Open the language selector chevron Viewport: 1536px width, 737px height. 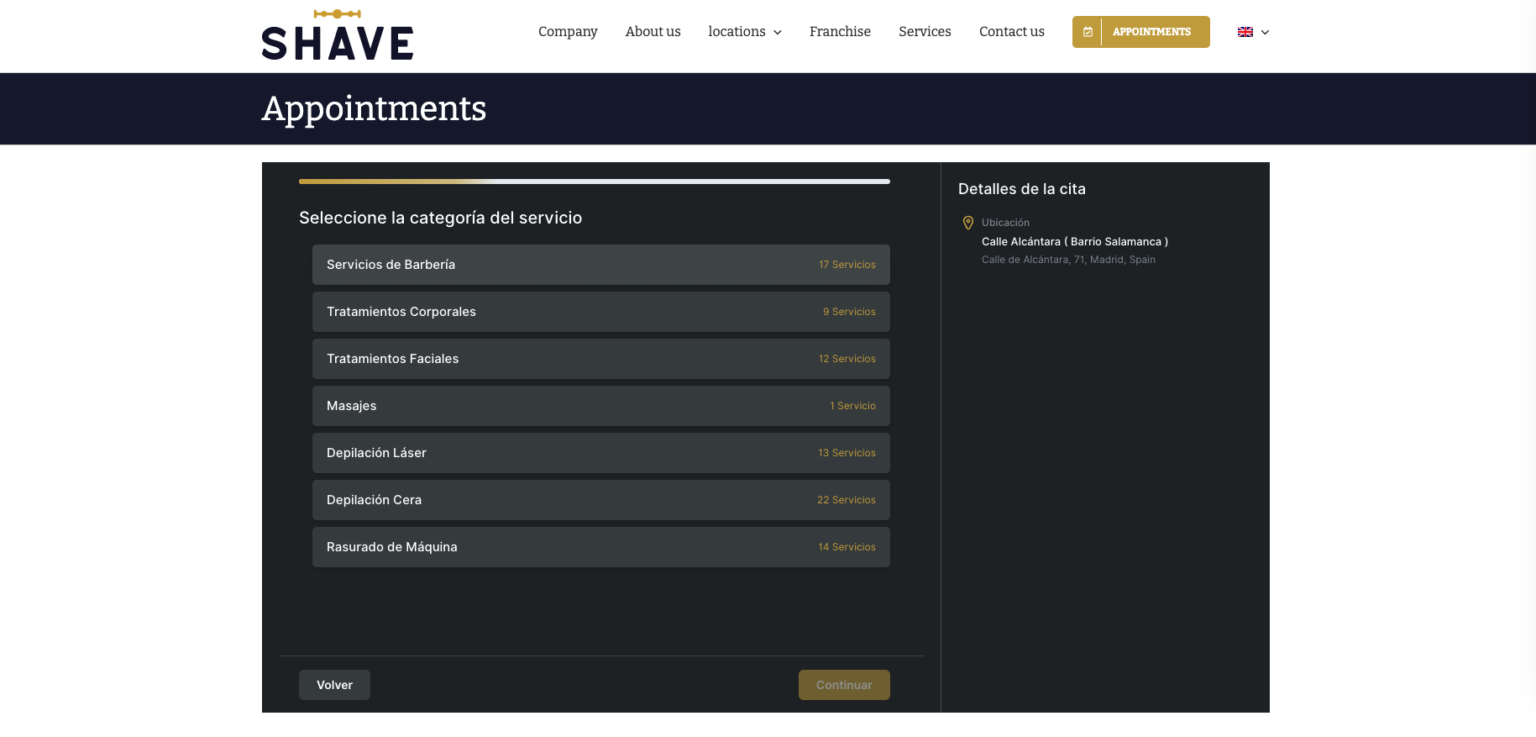tap(1266, 31)
